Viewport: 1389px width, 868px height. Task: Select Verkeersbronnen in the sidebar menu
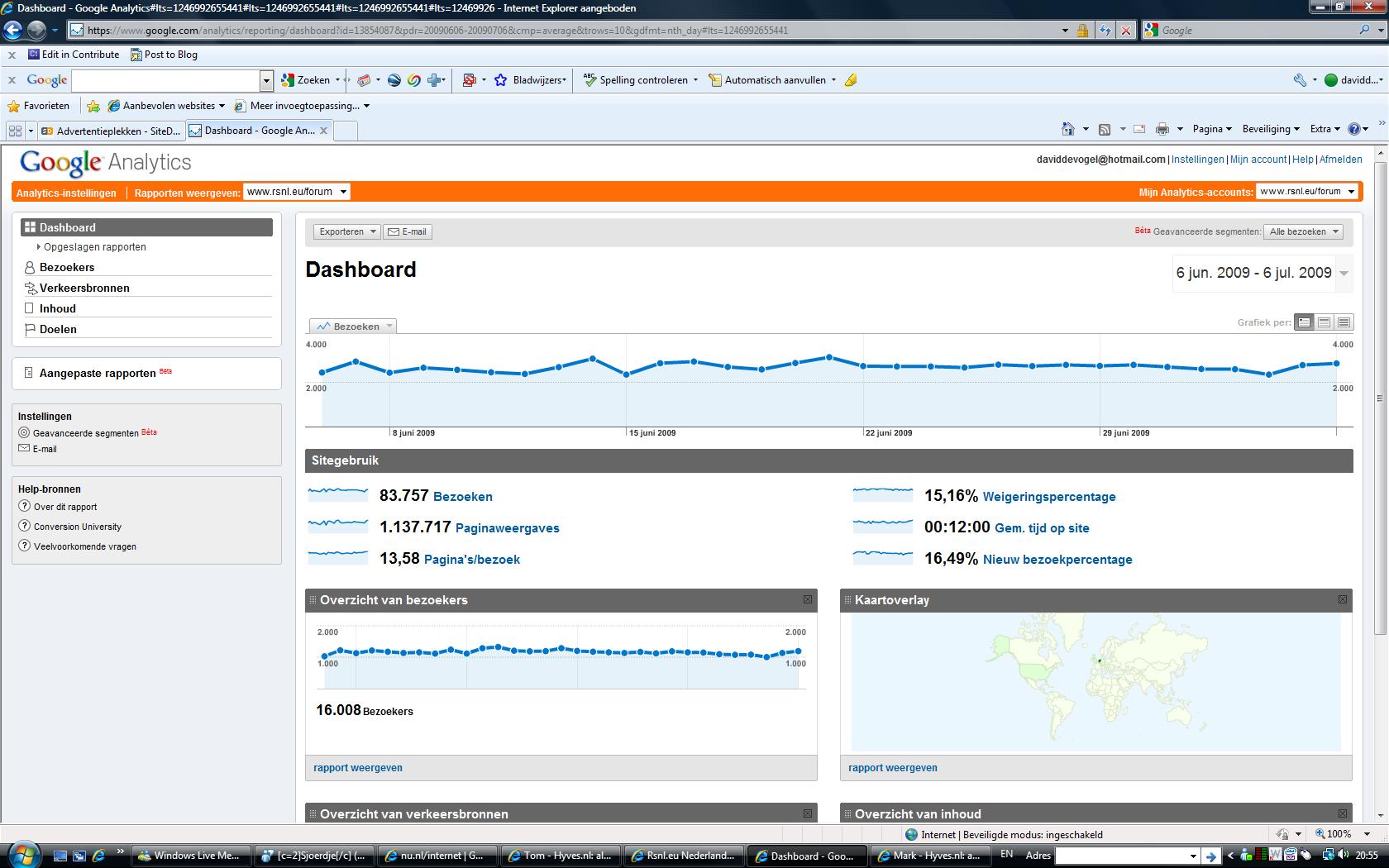[x=84, y=288]
